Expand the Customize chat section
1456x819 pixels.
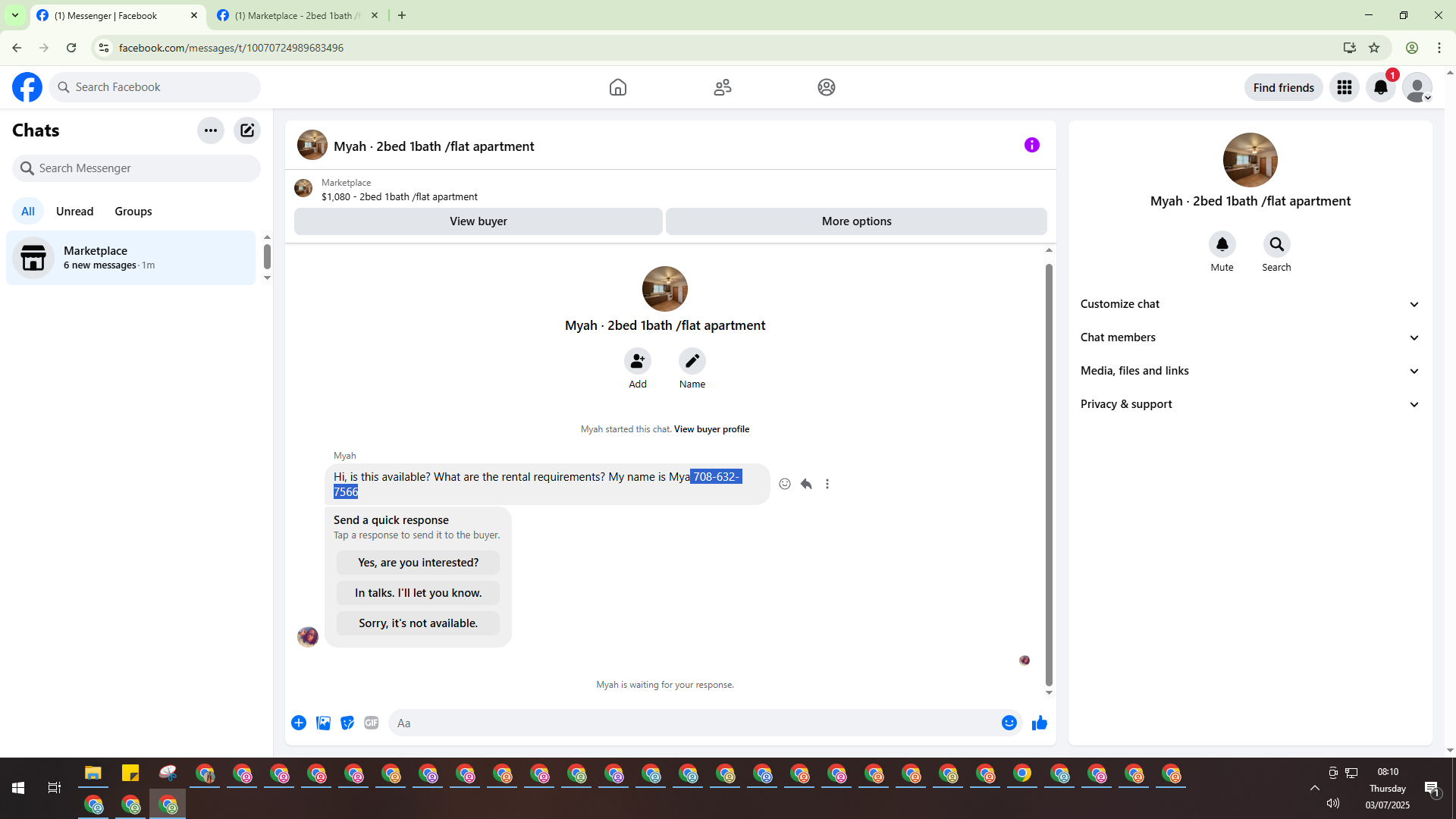coord(1249,304)
